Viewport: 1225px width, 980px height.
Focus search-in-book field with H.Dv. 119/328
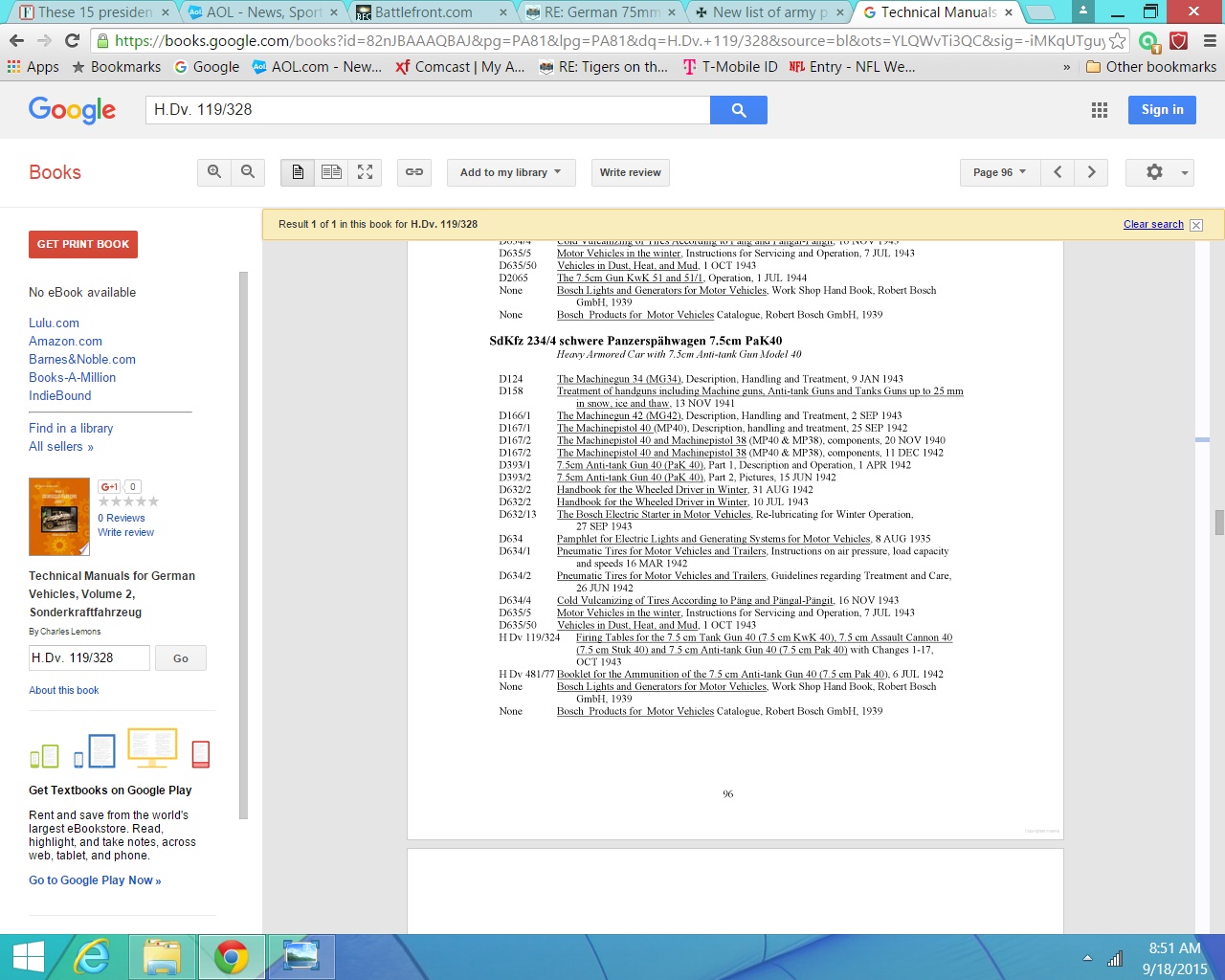point(89,658)
